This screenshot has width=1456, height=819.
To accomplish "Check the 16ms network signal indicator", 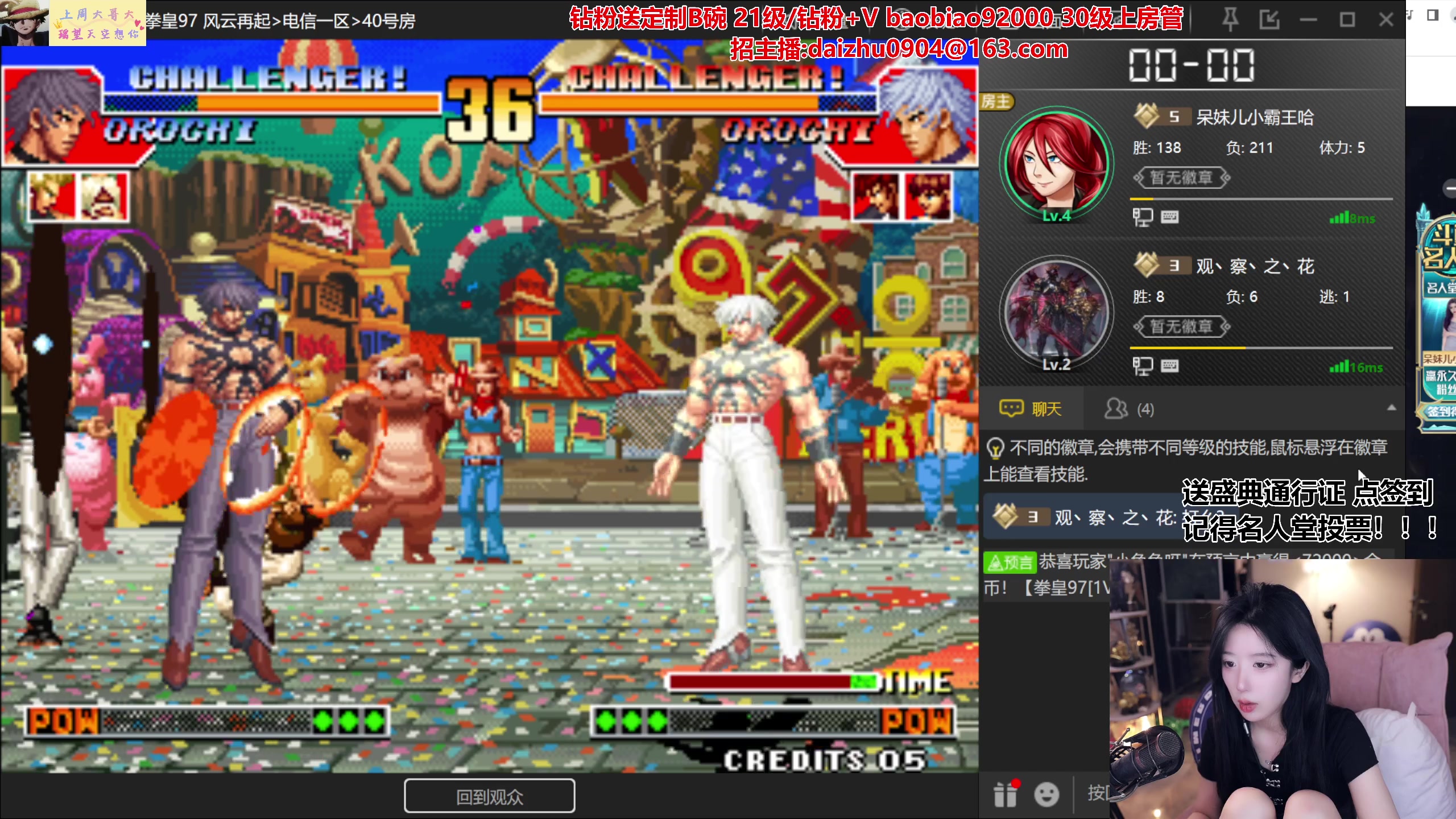I will click(x=1356, y=367).
